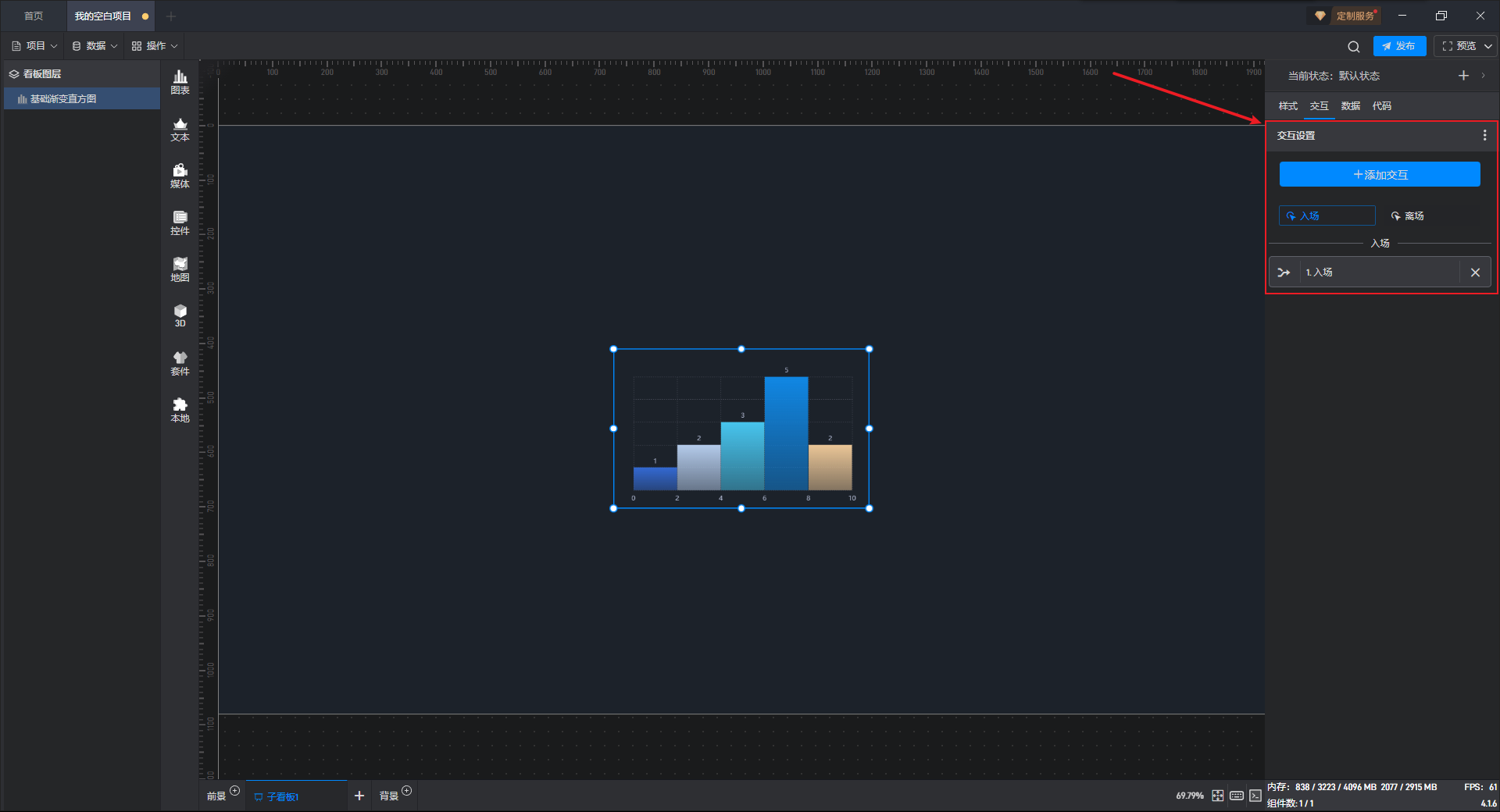Viewport: 1500px width, 812px height.
Task: Open the 项目 dropdown menu
Action: click(34, 46)
